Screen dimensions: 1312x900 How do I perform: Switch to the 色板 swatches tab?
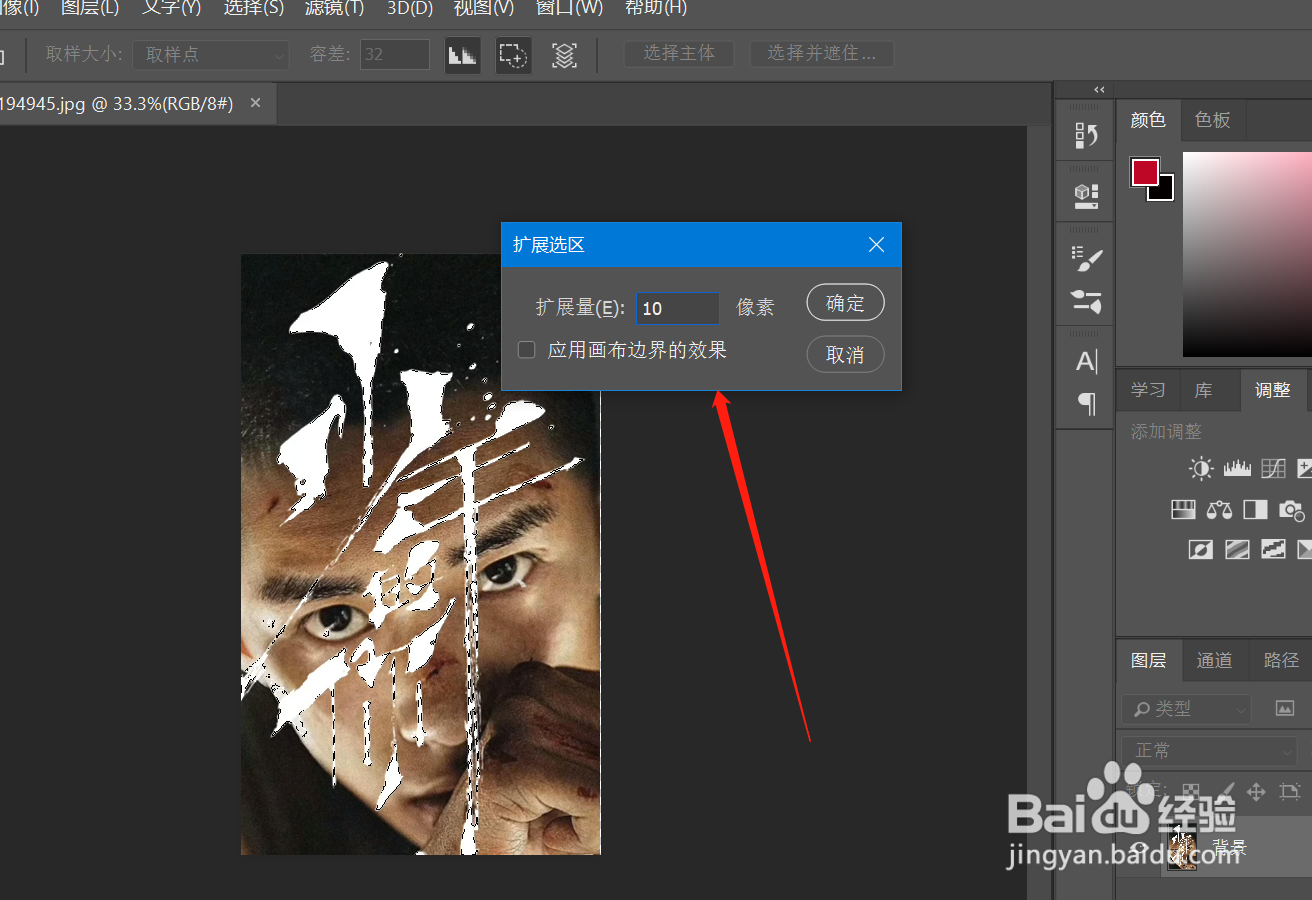coord(1212,120)
